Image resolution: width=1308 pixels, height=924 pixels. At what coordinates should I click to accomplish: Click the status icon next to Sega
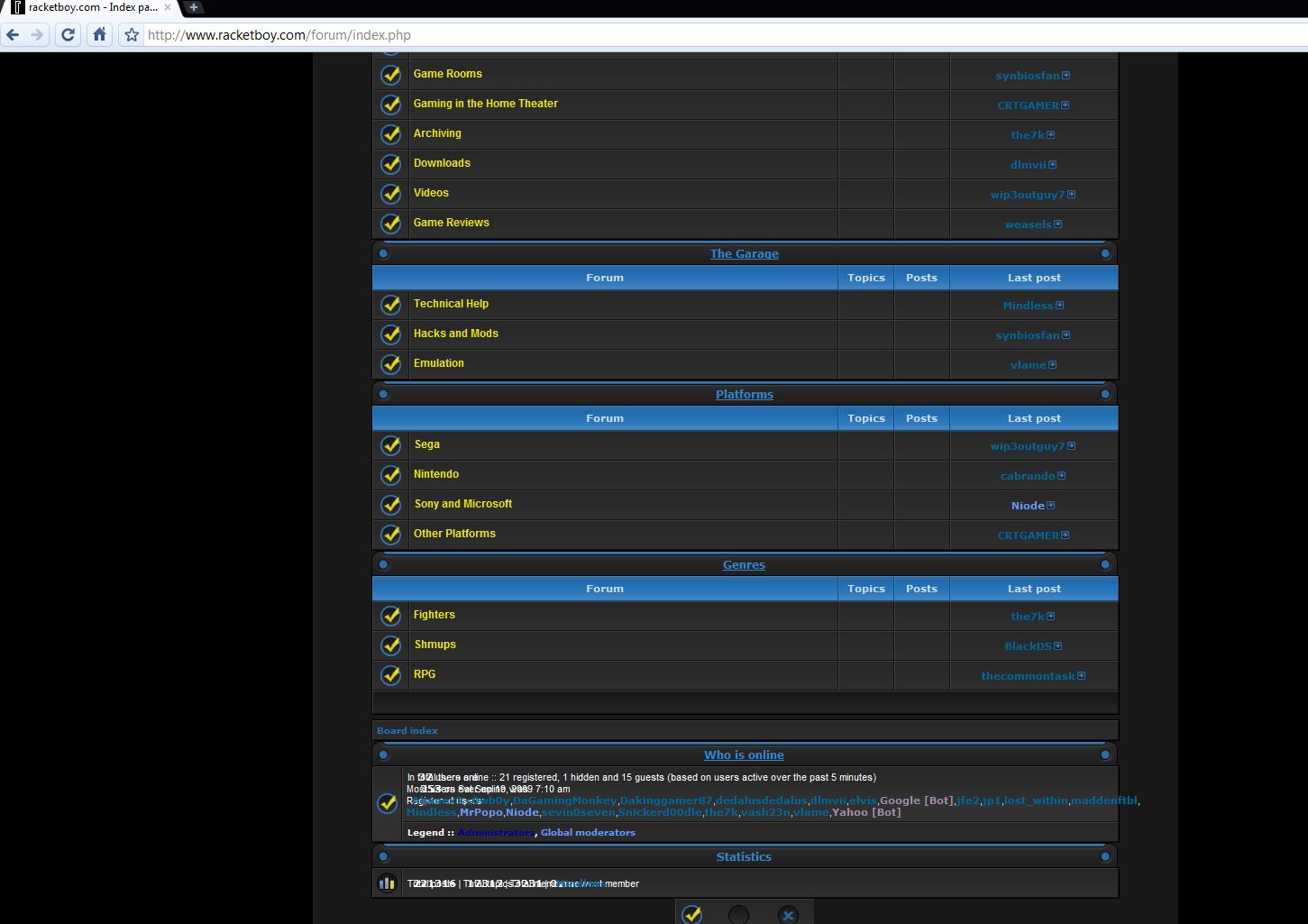coord(390,444)
